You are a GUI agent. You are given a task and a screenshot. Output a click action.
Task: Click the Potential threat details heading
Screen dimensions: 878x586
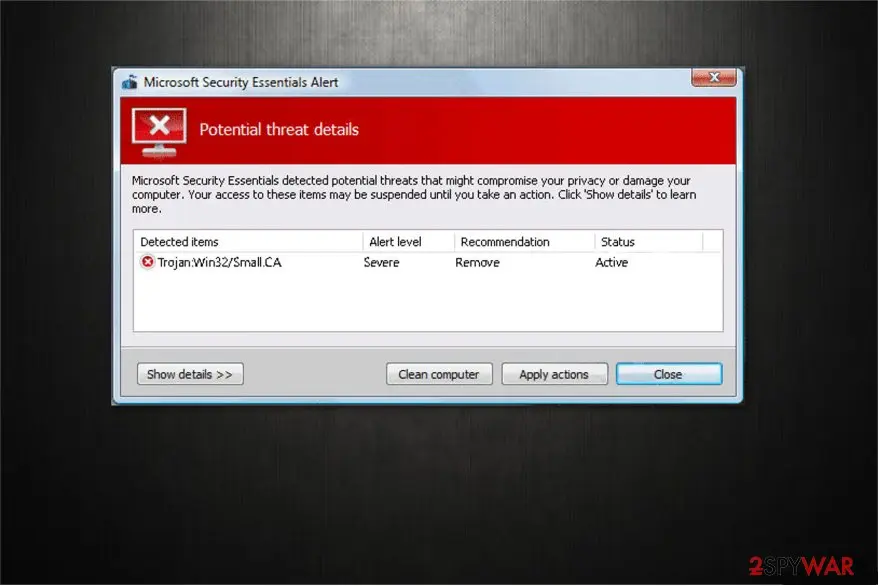pos(279,130)
